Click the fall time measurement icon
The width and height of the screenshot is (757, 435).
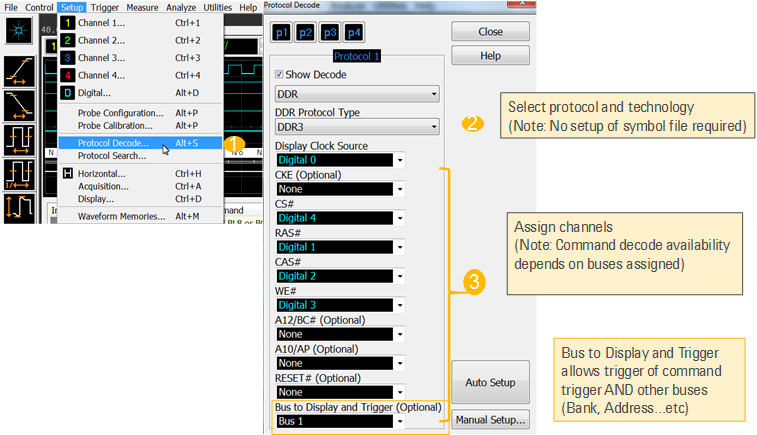(x=20, y=106)
